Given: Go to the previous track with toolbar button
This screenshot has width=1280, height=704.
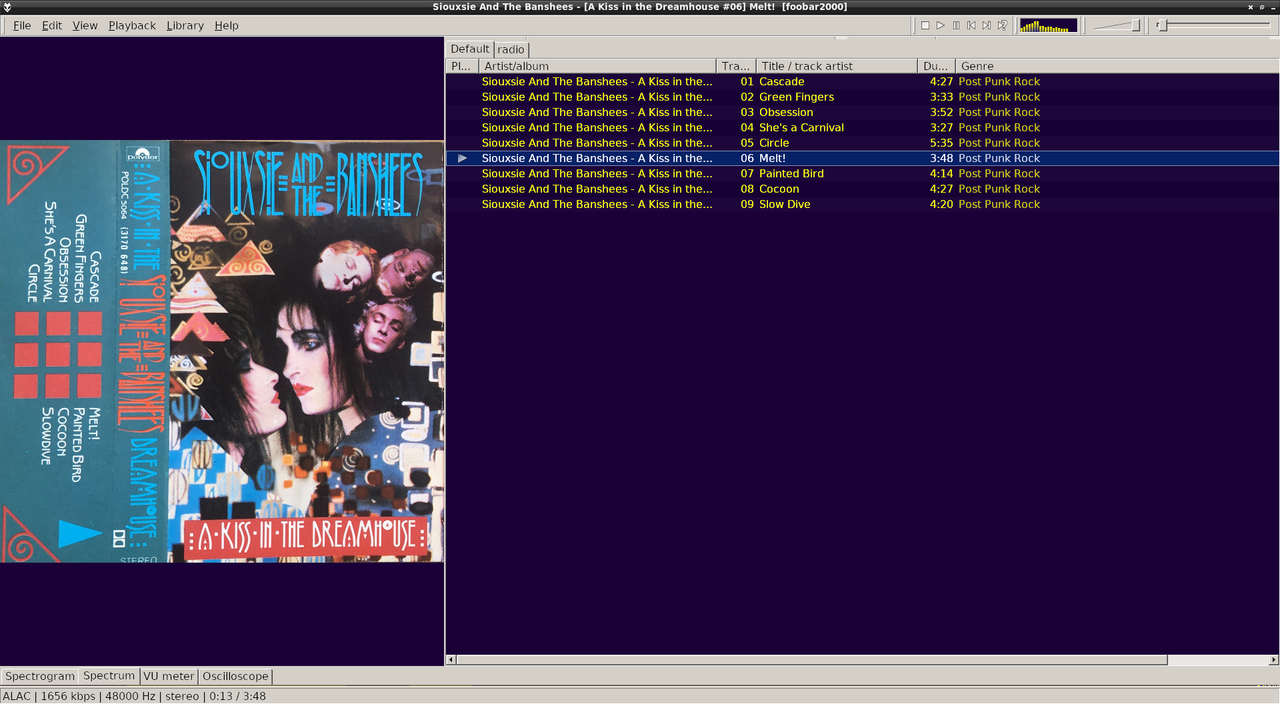Looking at the screenshot, I should 971,25.
